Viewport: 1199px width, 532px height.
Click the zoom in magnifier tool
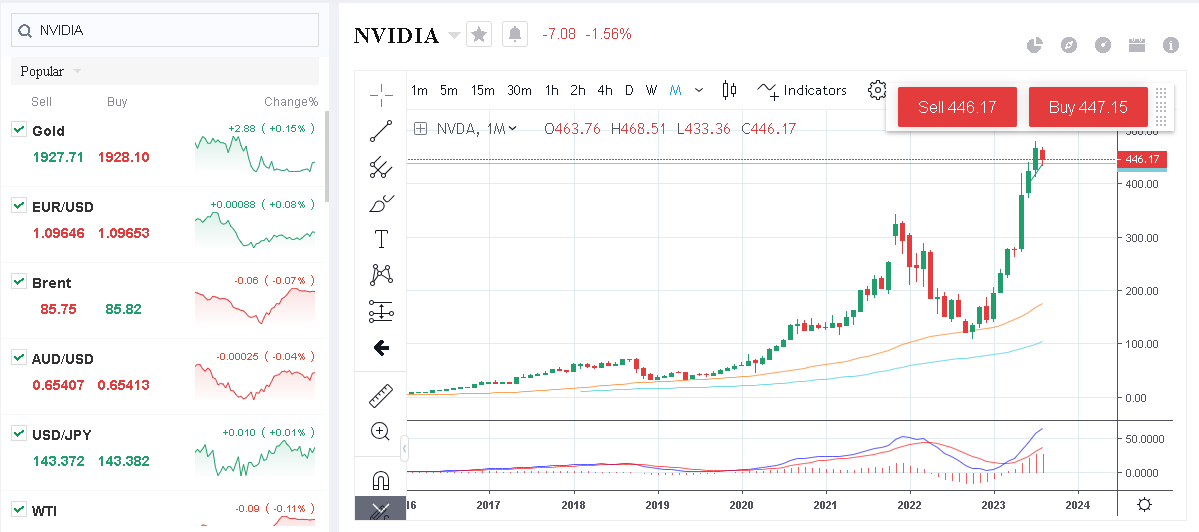(x=381, y=432)
